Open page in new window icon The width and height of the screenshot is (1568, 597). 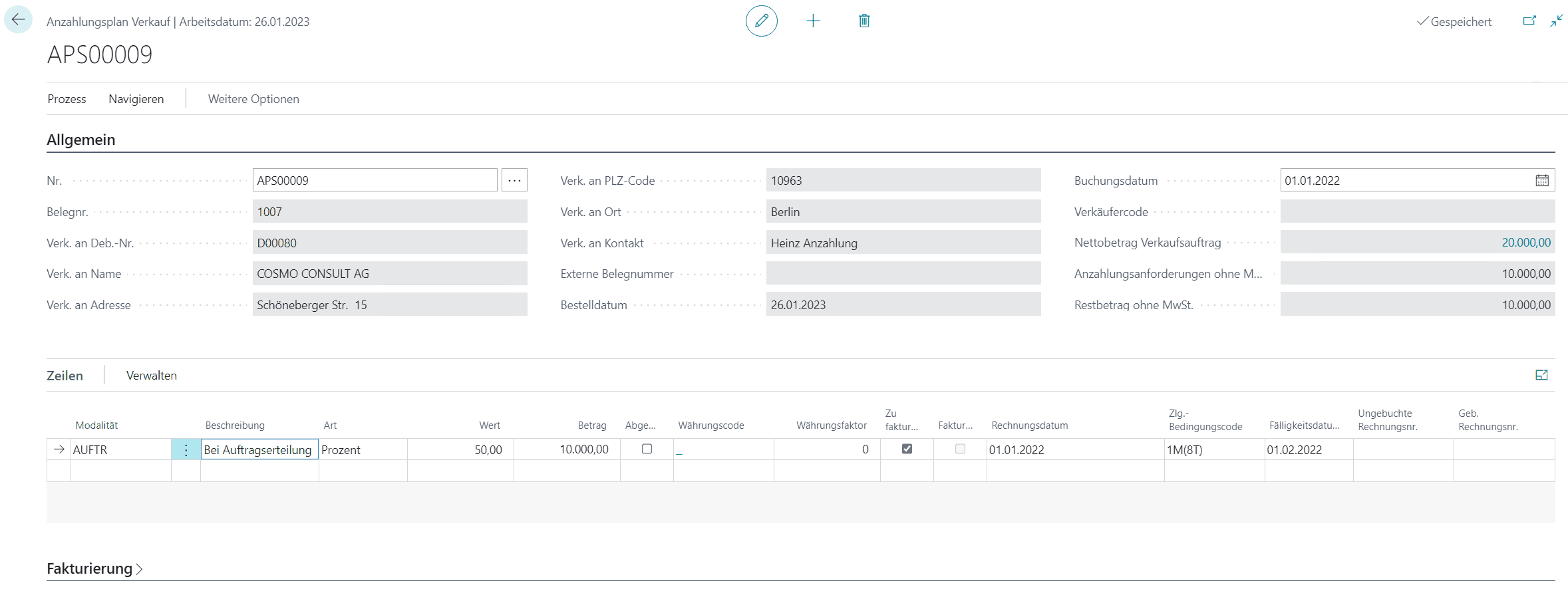[x=1529, y=21]
